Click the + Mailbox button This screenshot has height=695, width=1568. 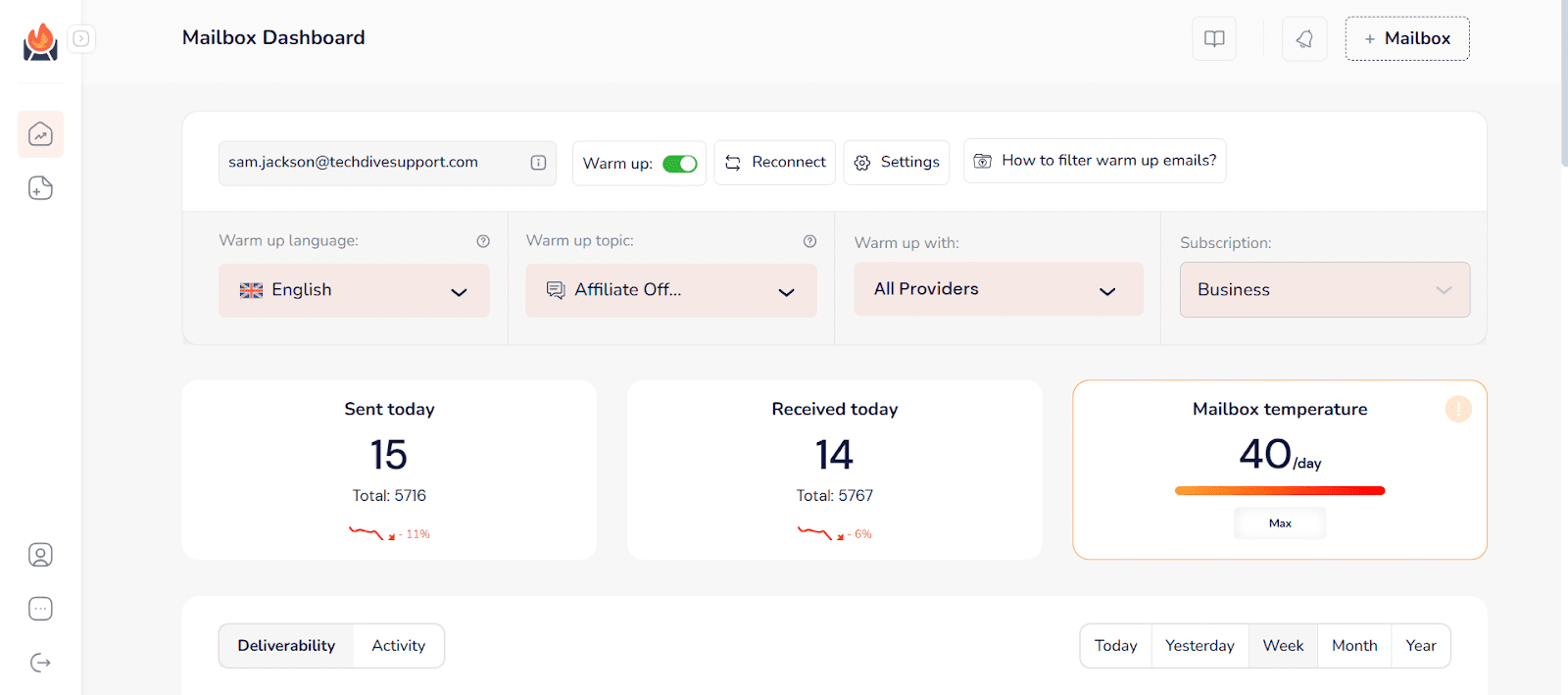(1406, 38)
